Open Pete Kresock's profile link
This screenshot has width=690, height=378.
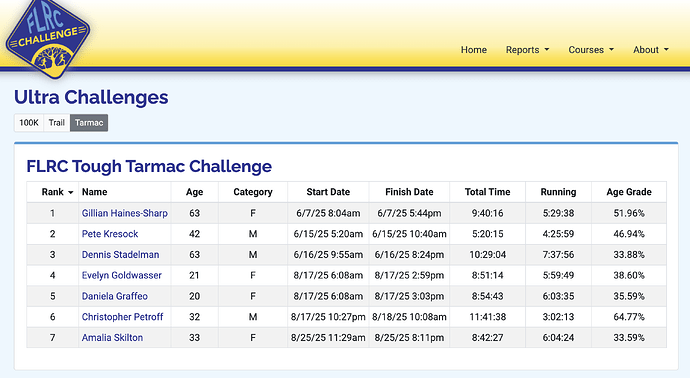(x=110, y=234)
